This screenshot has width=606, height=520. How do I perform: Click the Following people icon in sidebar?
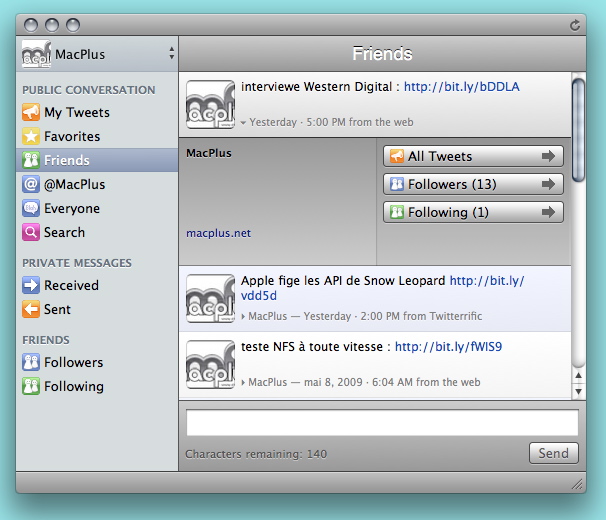(31, 386)
